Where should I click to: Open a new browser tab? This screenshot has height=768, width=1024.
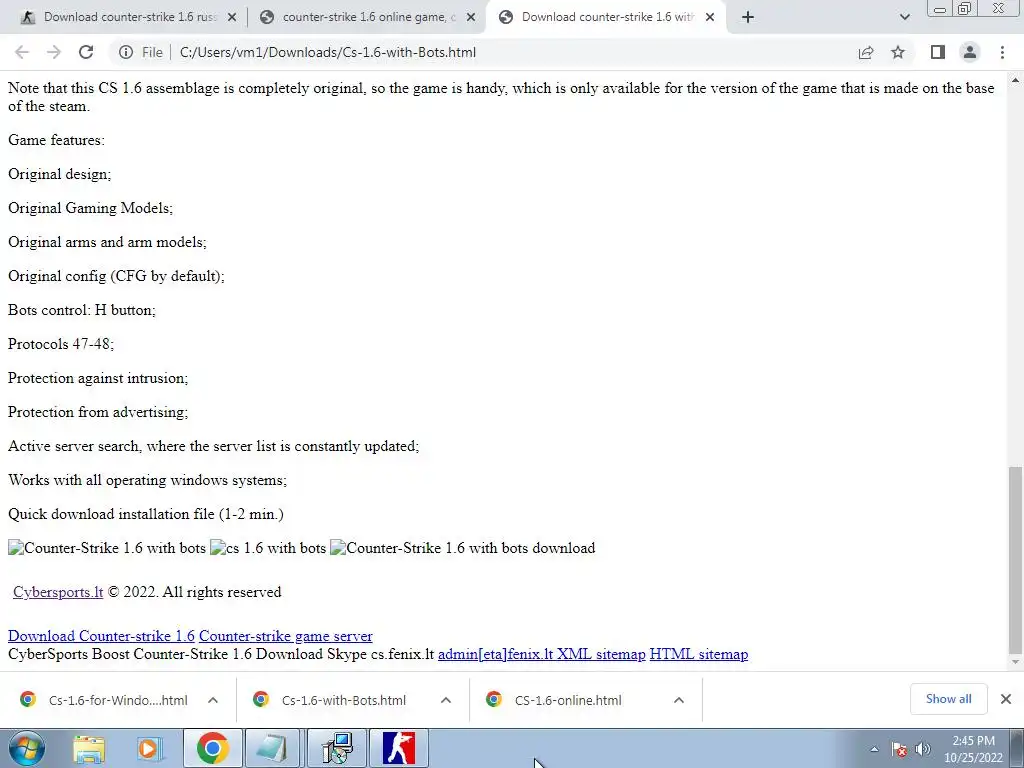tap(748, 17)
